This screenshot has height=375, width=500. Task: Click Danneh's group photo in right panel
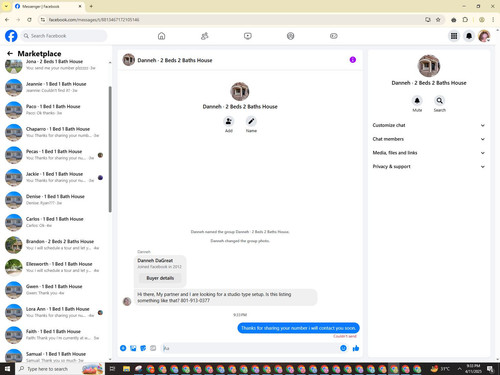pos(429,66)
